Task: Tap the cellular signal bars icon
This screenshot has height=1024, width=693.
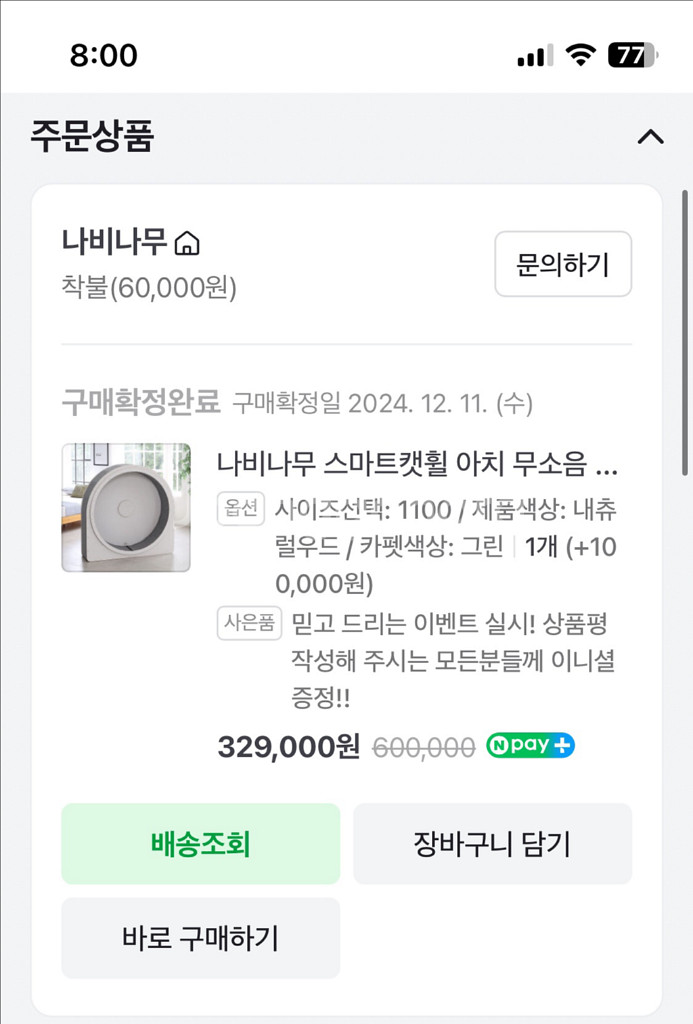Action: [x=535, y=57]
